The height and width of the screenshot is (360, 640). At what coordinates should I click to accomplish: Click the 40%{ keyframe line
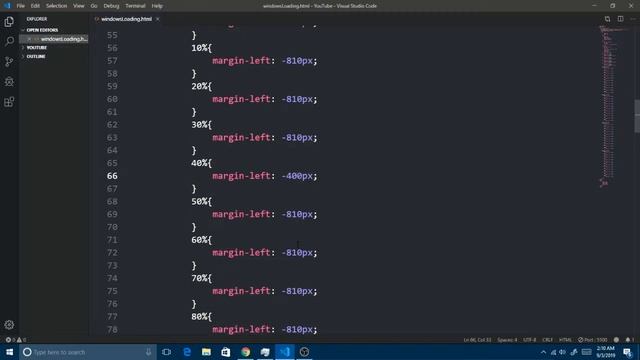201,163
